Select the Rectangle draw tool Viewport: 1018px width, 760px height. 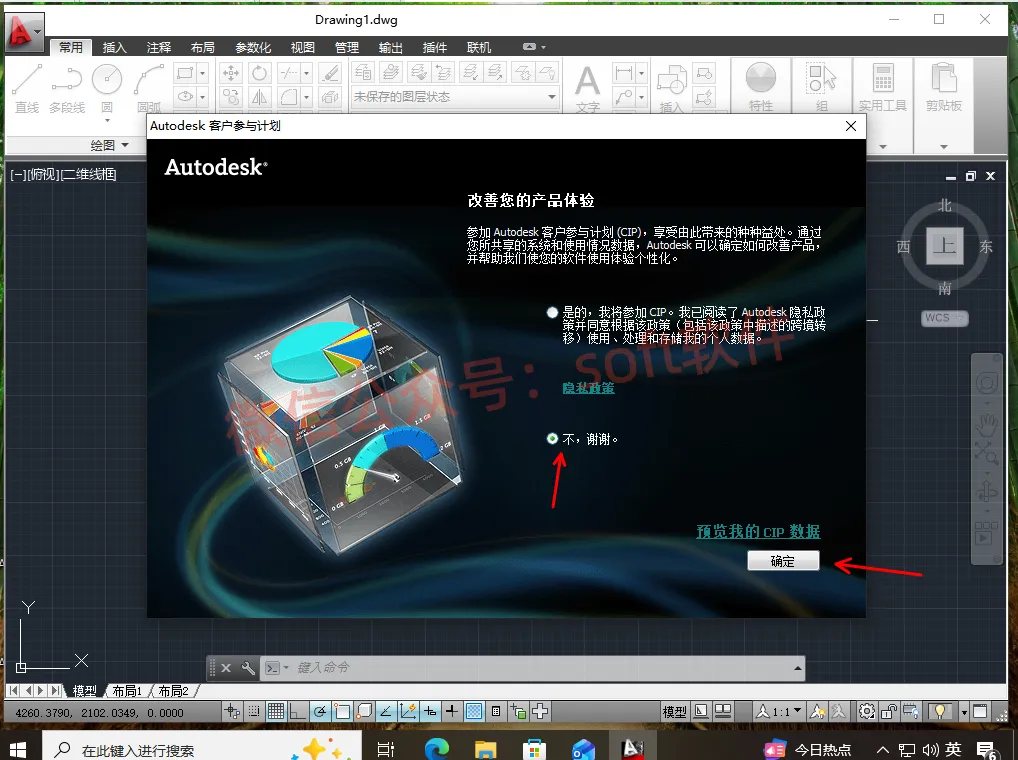point(186,73)
